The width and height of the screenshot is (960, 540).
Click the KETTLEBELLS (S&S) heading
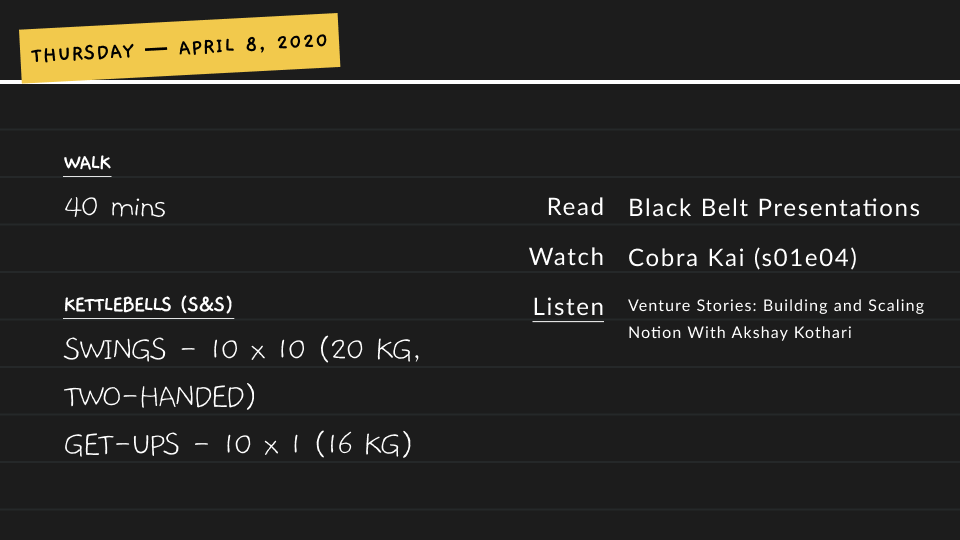coord(148,304)
